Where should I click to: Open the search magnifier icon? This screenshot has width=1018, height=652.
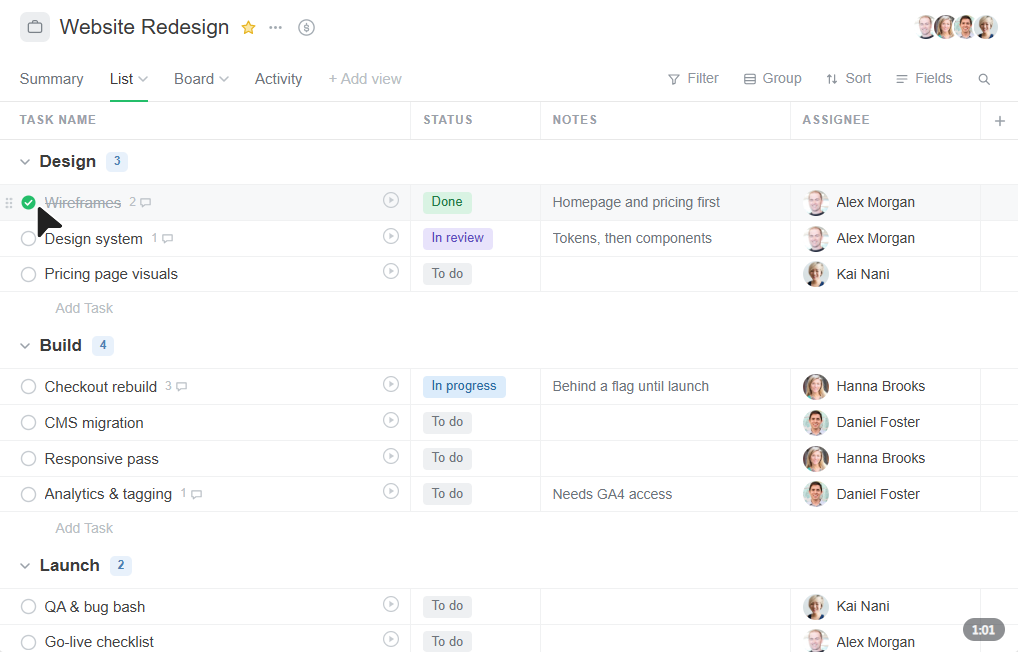(984, 79)
